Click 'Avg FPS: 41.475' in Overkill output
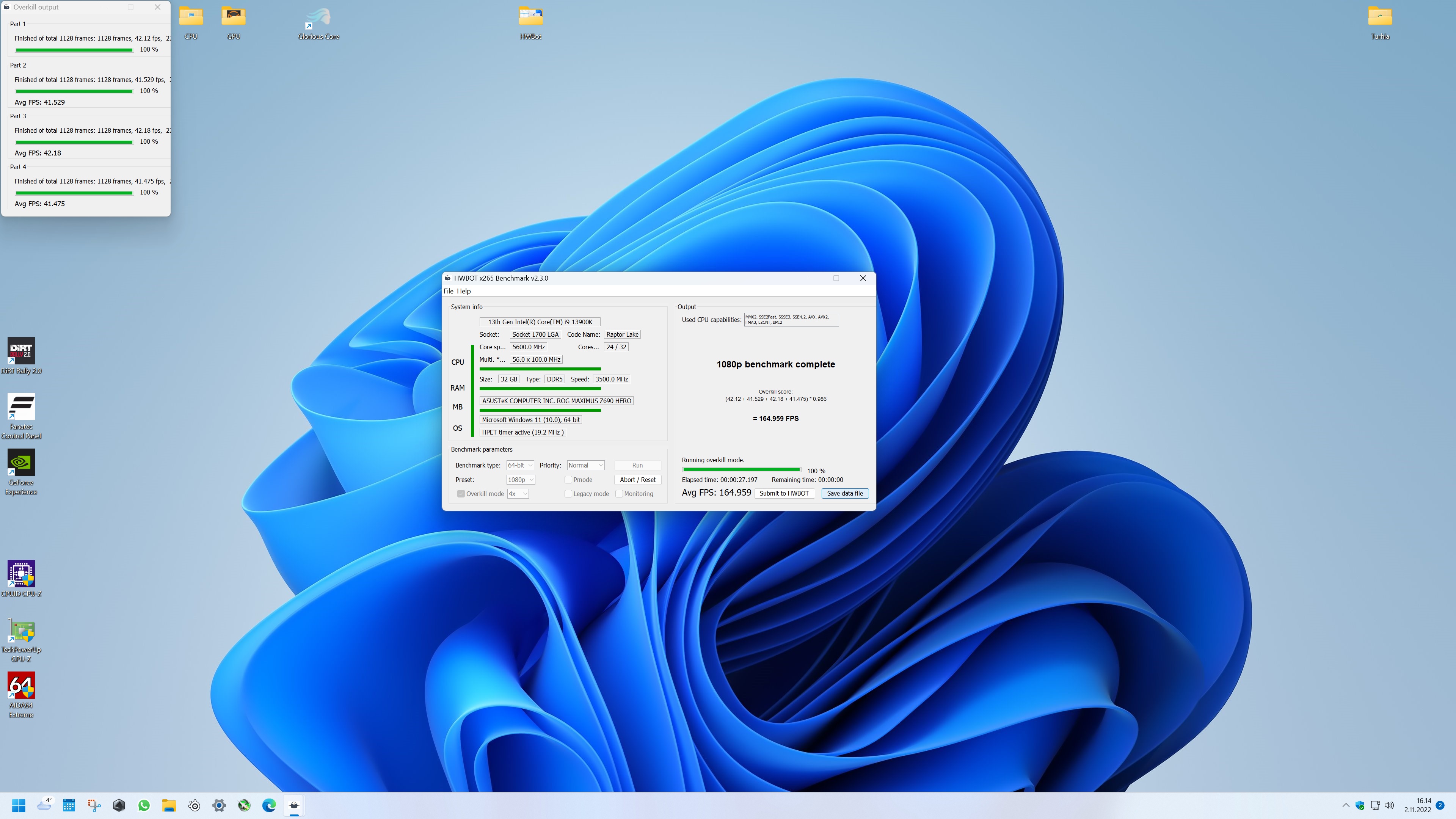This screenshot has width=1456, height=819. (39, 204)
